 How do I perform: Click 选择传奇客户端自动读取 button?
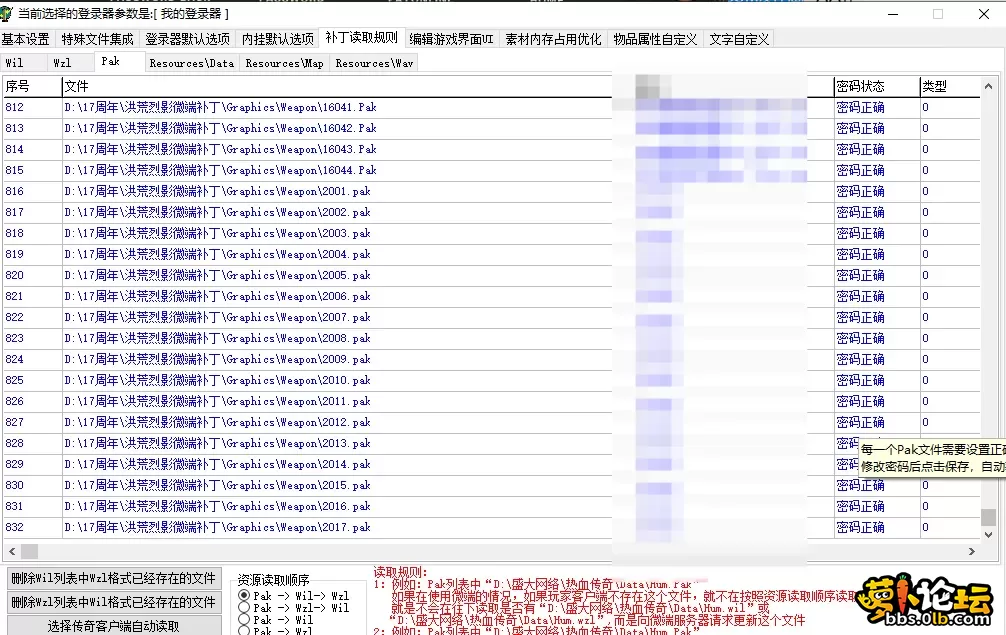pos(114,625)
